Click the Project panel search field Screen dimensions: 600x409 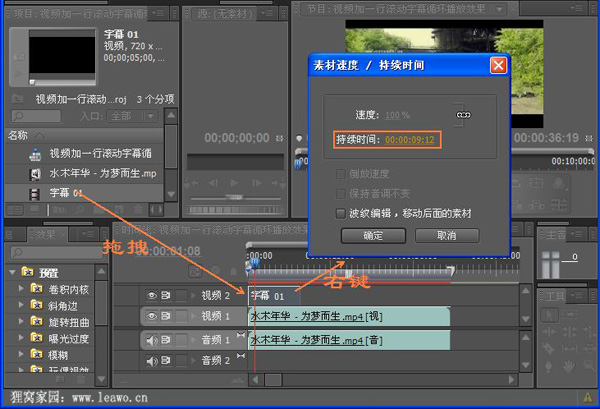(36, 116)
